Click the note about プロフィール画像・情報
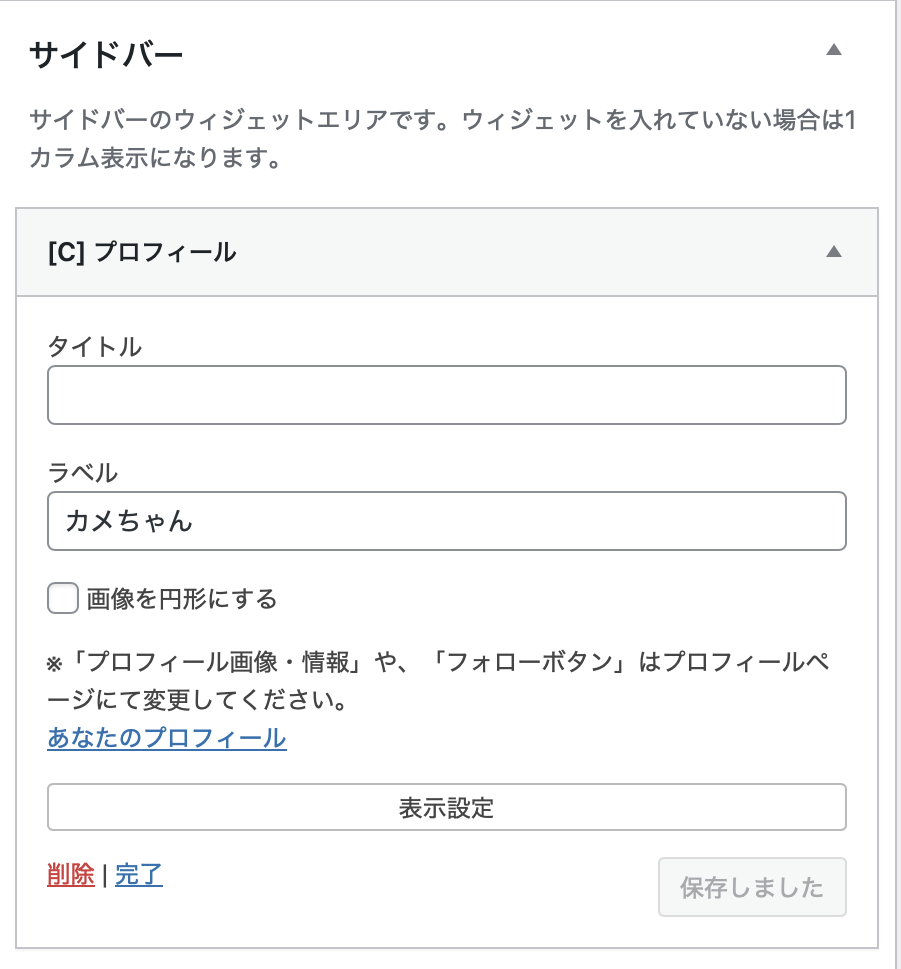The height and width of the screenshot is (969, 901). [x=440, y=681]
